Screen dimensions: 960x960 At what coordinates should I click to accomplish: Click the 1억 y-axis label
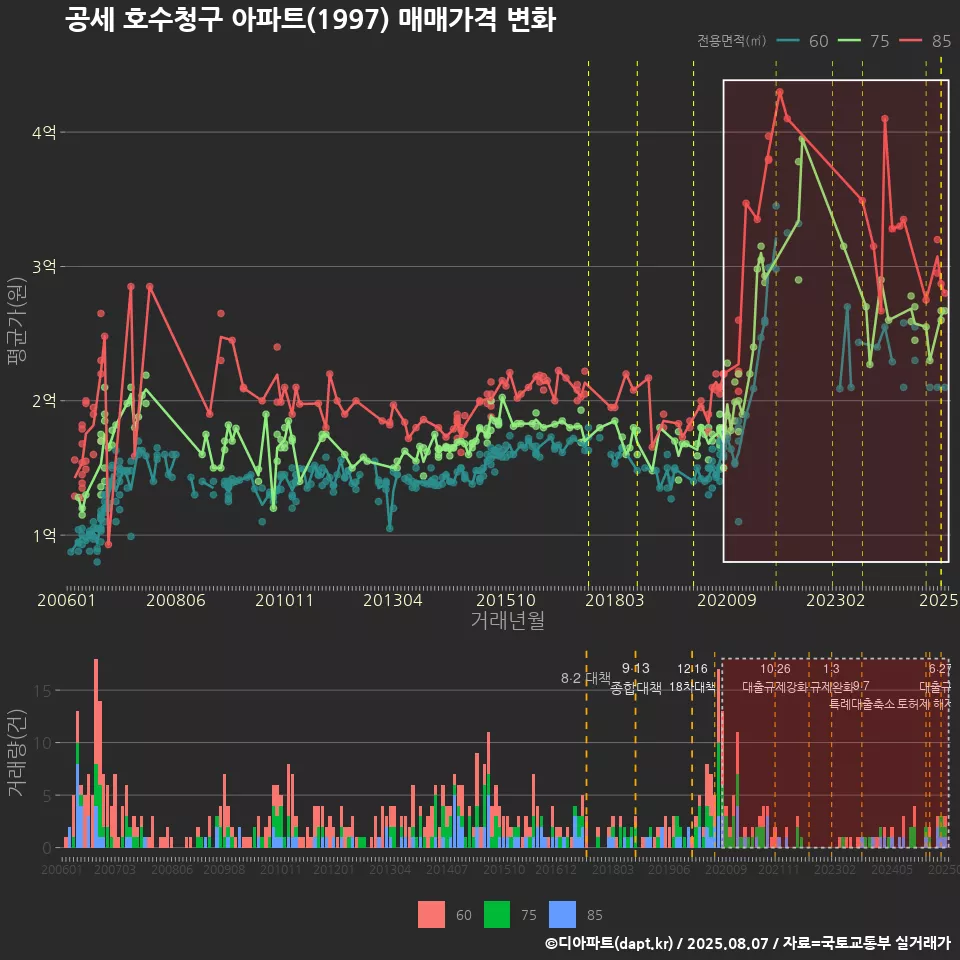coord(44,535)
